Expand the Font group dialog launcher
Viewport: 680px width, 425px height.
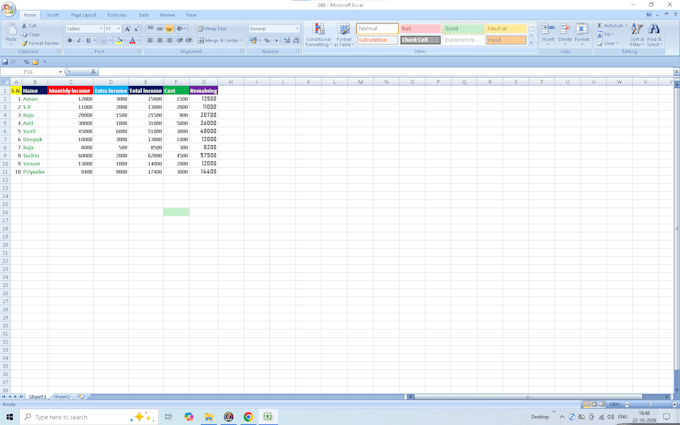pyautogui.click(x=139, y=51)
